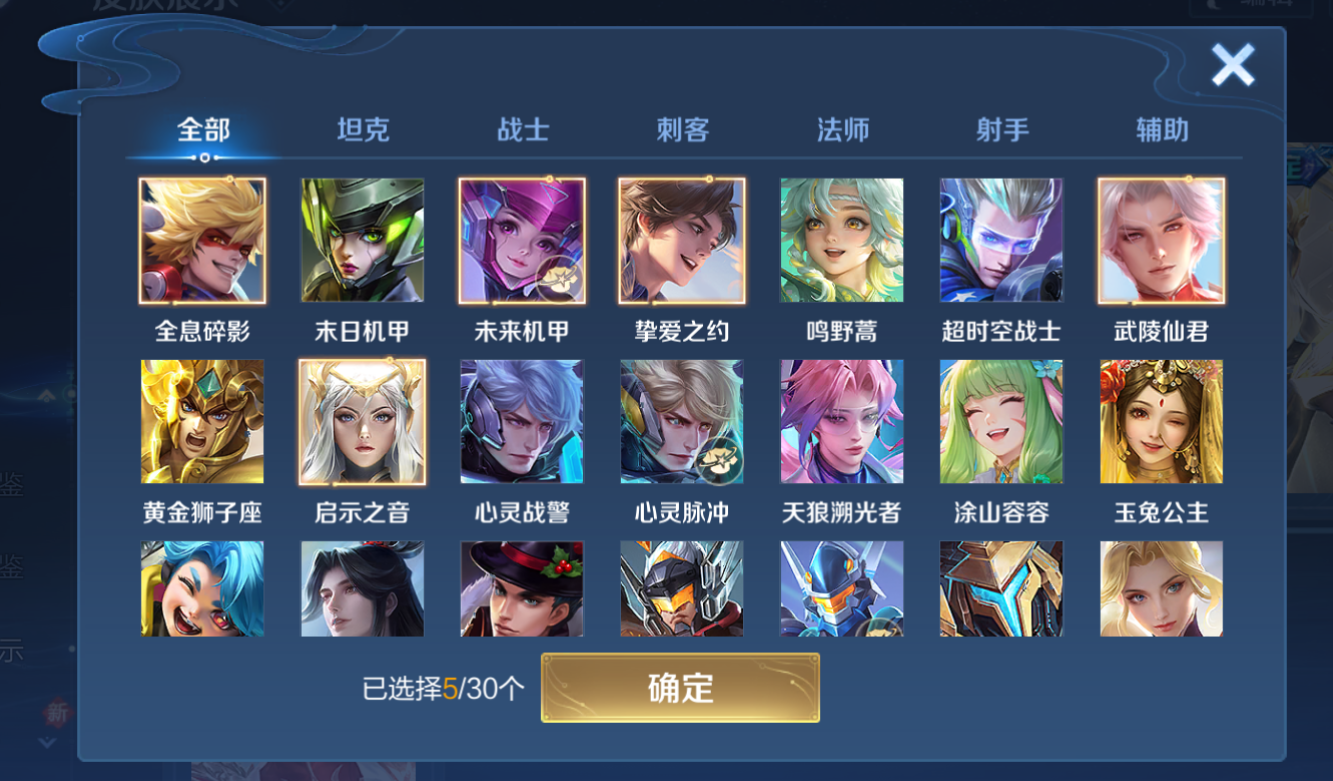Filter skins by 法师 tab
Viewport: 1333px width, 781px height.
pyautogui.click(x=843, y=130)
